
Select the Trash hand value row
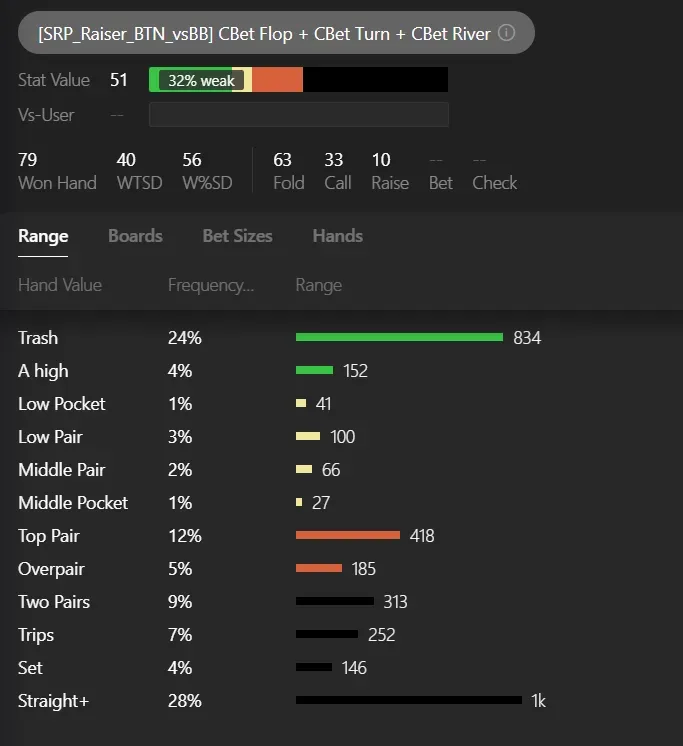pyautogui.click(x=38, y=338)
